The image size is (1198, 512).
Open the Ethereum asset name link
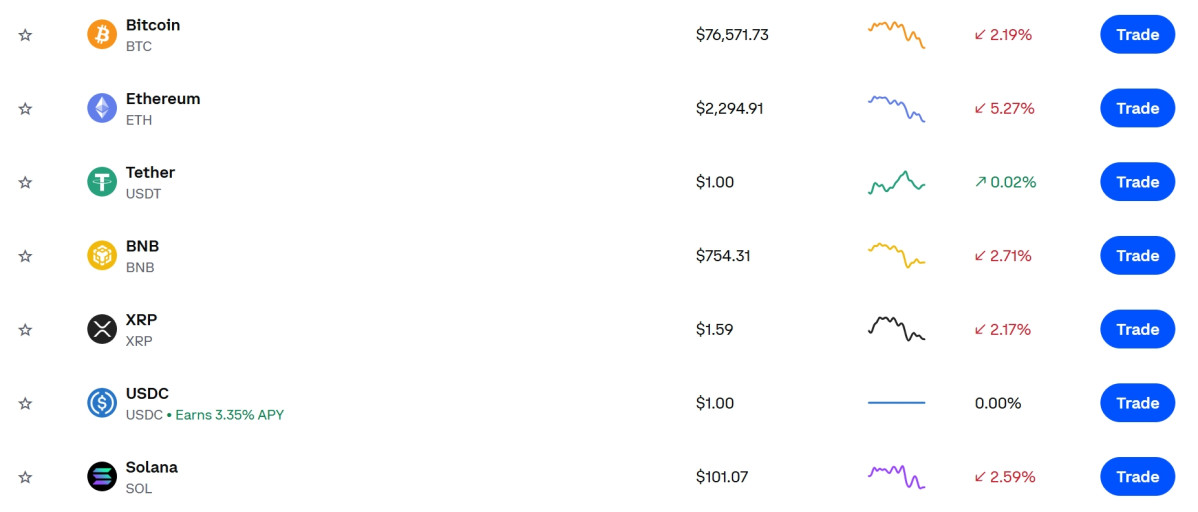[x=163, y=99]
